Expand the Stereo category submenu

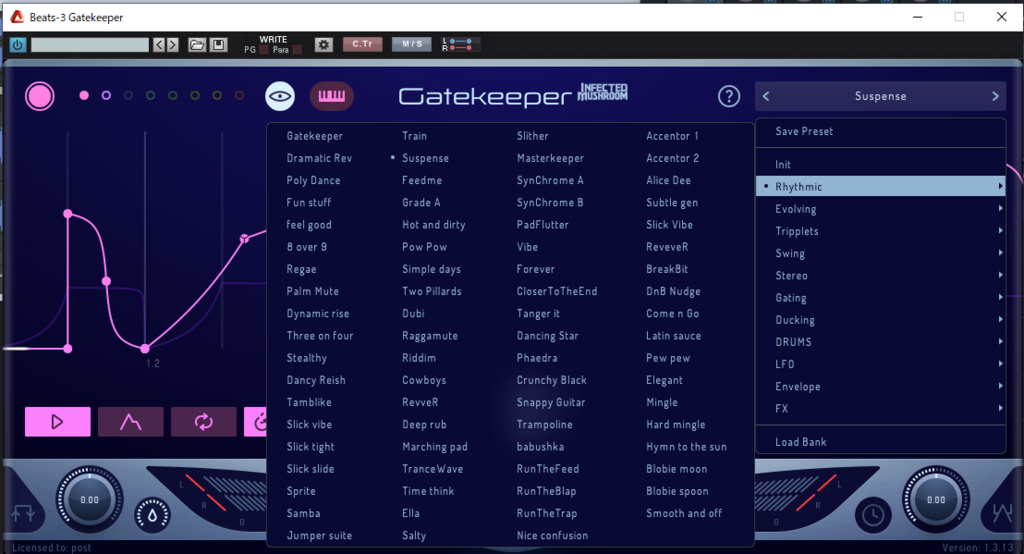point(880,276)
